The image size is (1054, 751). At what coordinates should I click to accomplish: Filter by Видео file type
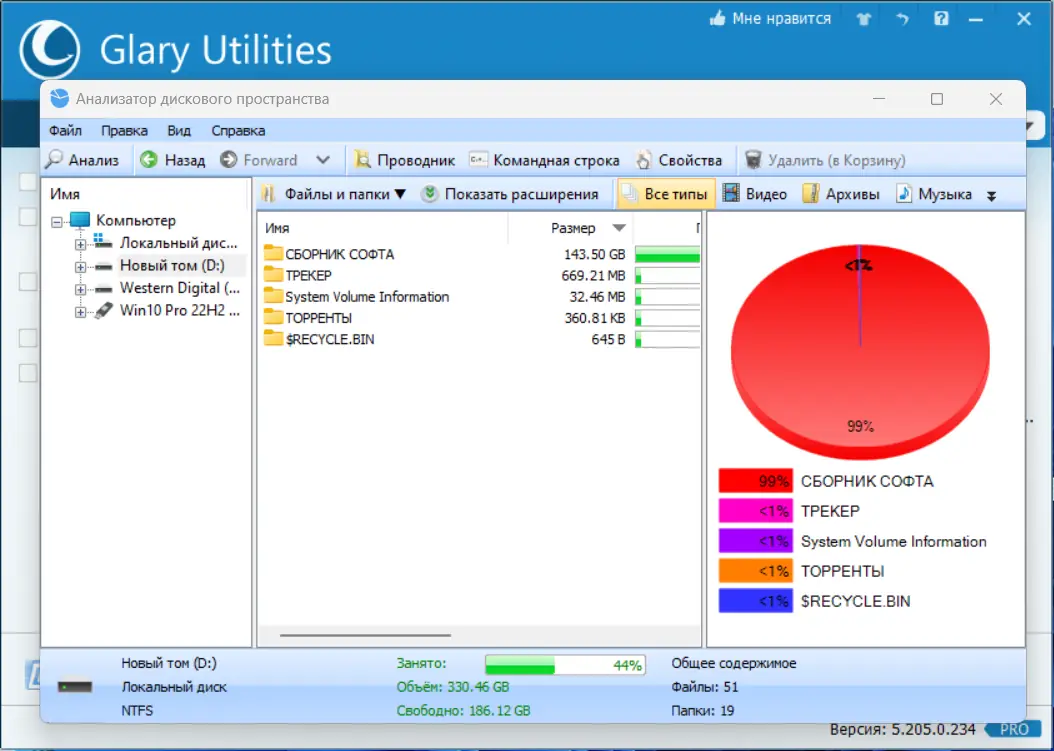tap(755, 194)
